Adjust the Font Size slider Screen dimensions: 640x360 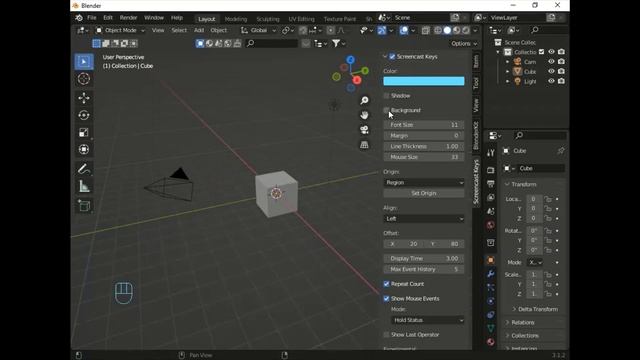pos(424,125)
